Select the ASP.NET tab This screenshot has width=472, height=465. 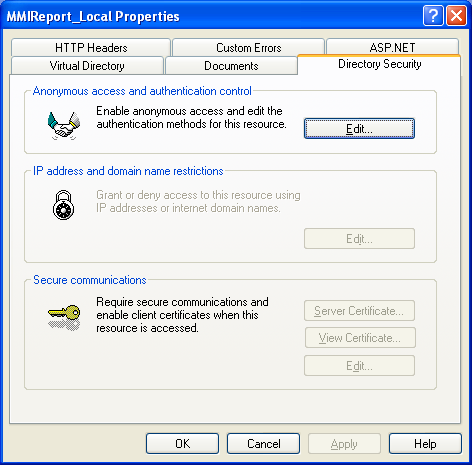pyautogui.click(x=392, y=47)
